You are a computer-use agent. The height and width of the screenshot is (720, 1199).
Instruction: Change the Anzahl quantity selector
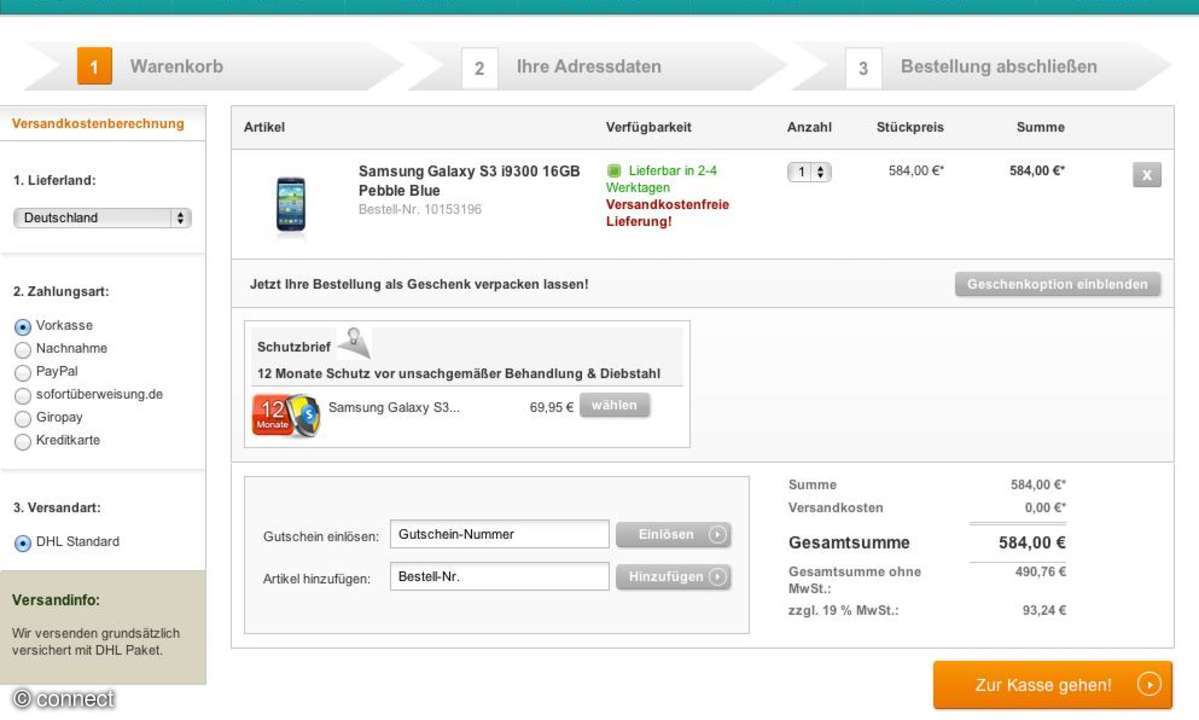pos(809,172)
